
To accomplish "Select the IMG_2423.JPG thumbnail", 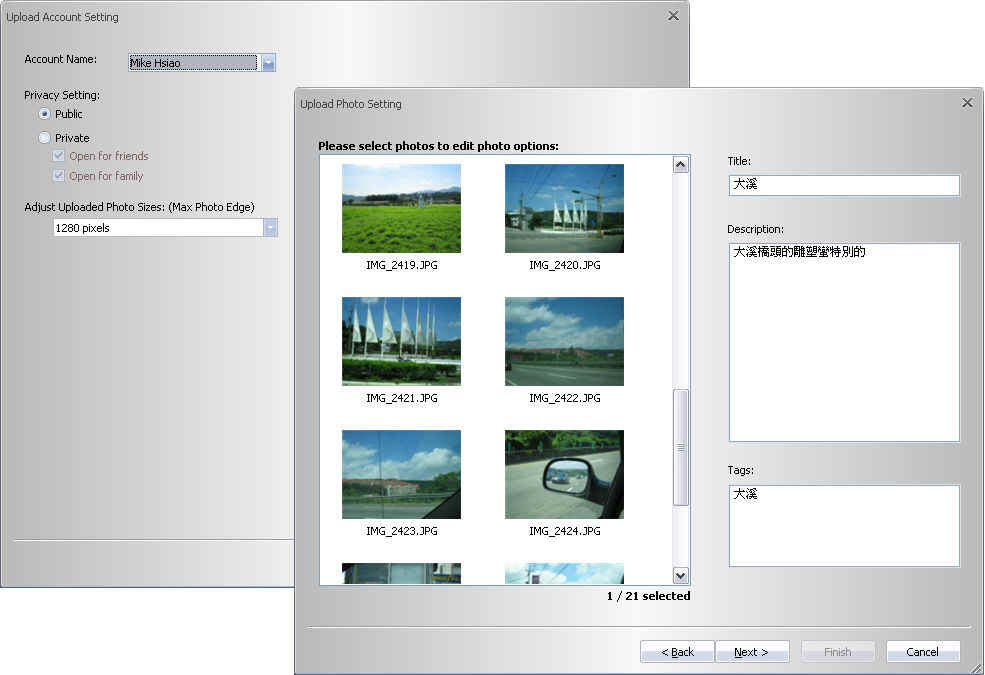I will coord(401,474).
